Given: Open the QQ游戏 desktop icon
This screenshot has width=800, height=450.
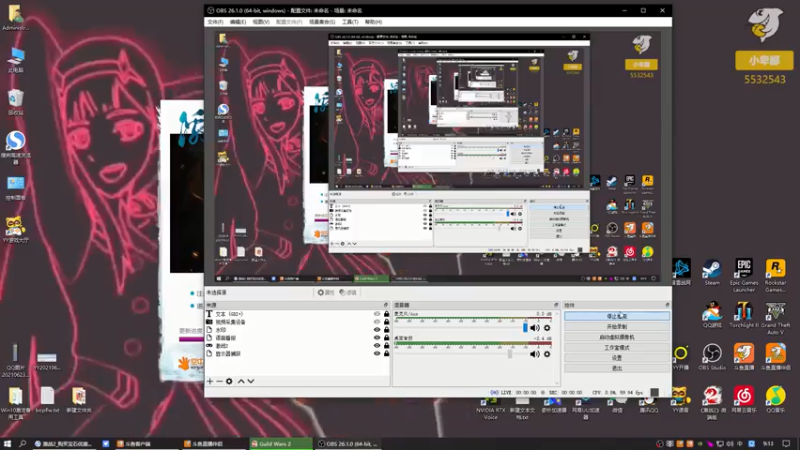Looking at the screenshot, I should (x=712, y=315).
